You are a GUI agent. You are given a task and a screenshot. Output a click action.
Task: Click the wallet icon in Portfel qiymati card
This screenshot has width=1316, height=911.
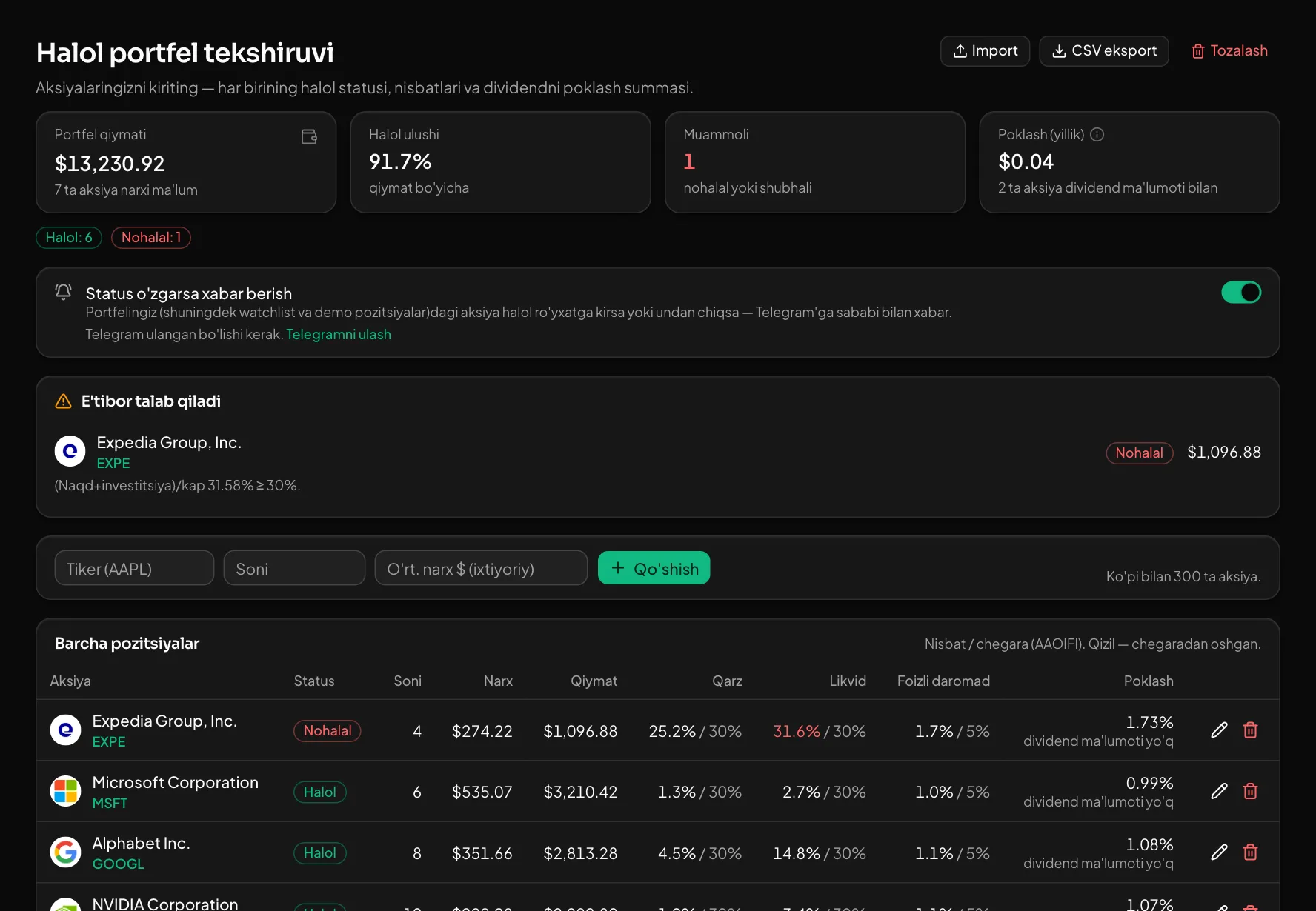309,136
